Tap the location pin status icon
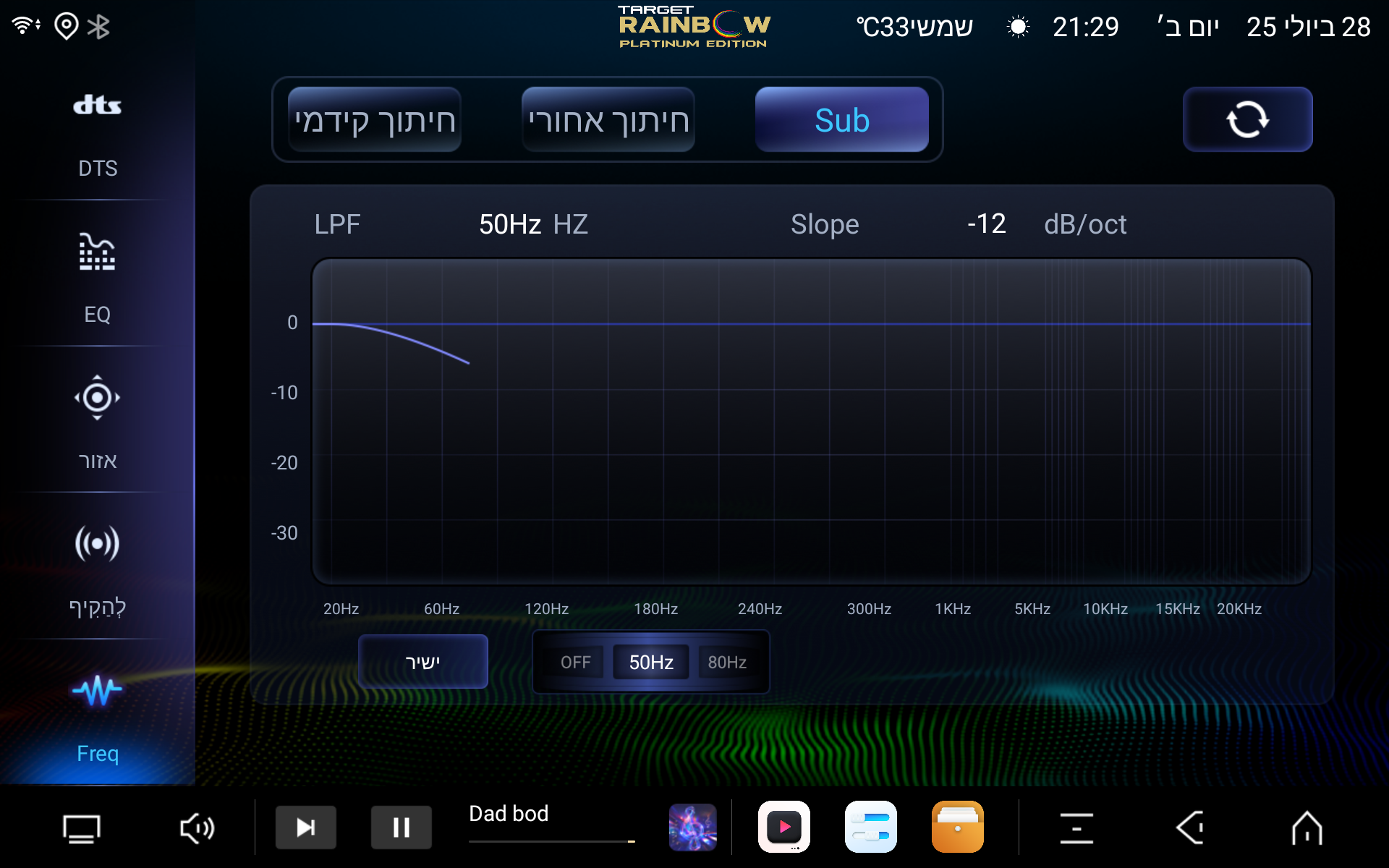The width and height of the screenshot is (1389, 868). tap(66, 26)
